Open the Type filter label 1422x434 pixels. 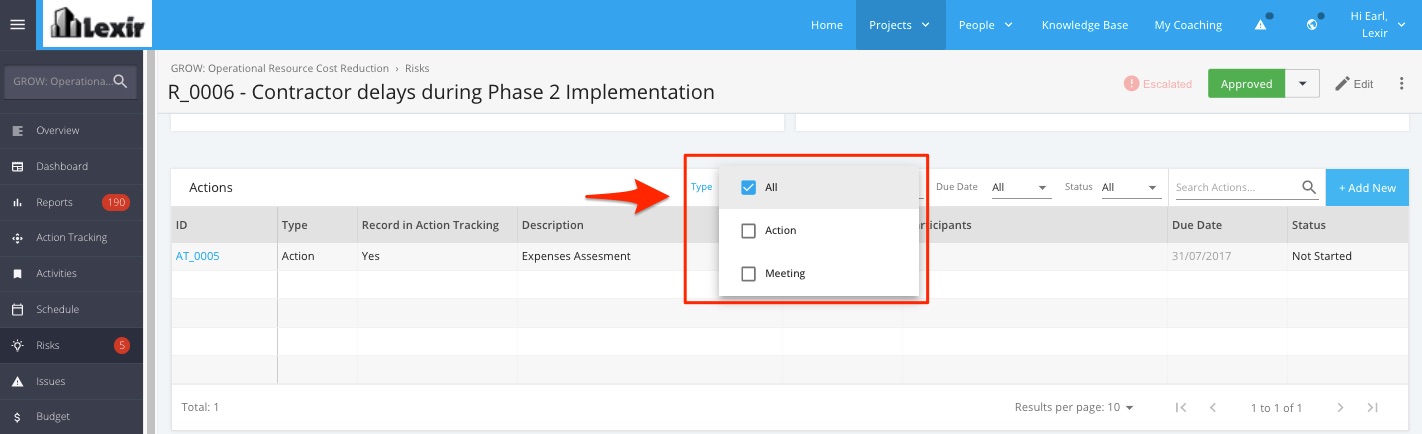(x=701, y=187)
